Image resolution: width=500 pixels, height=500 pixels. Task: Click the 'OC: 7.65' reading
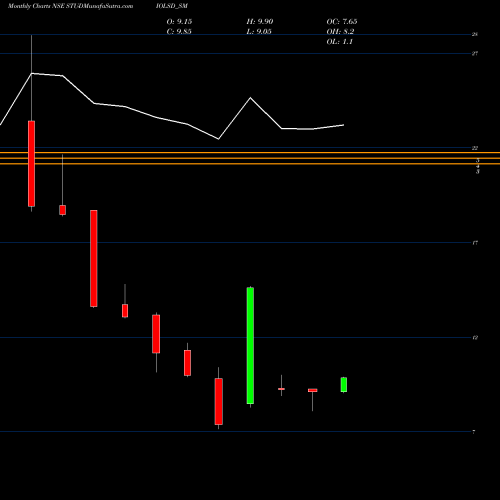coord(342,22)
